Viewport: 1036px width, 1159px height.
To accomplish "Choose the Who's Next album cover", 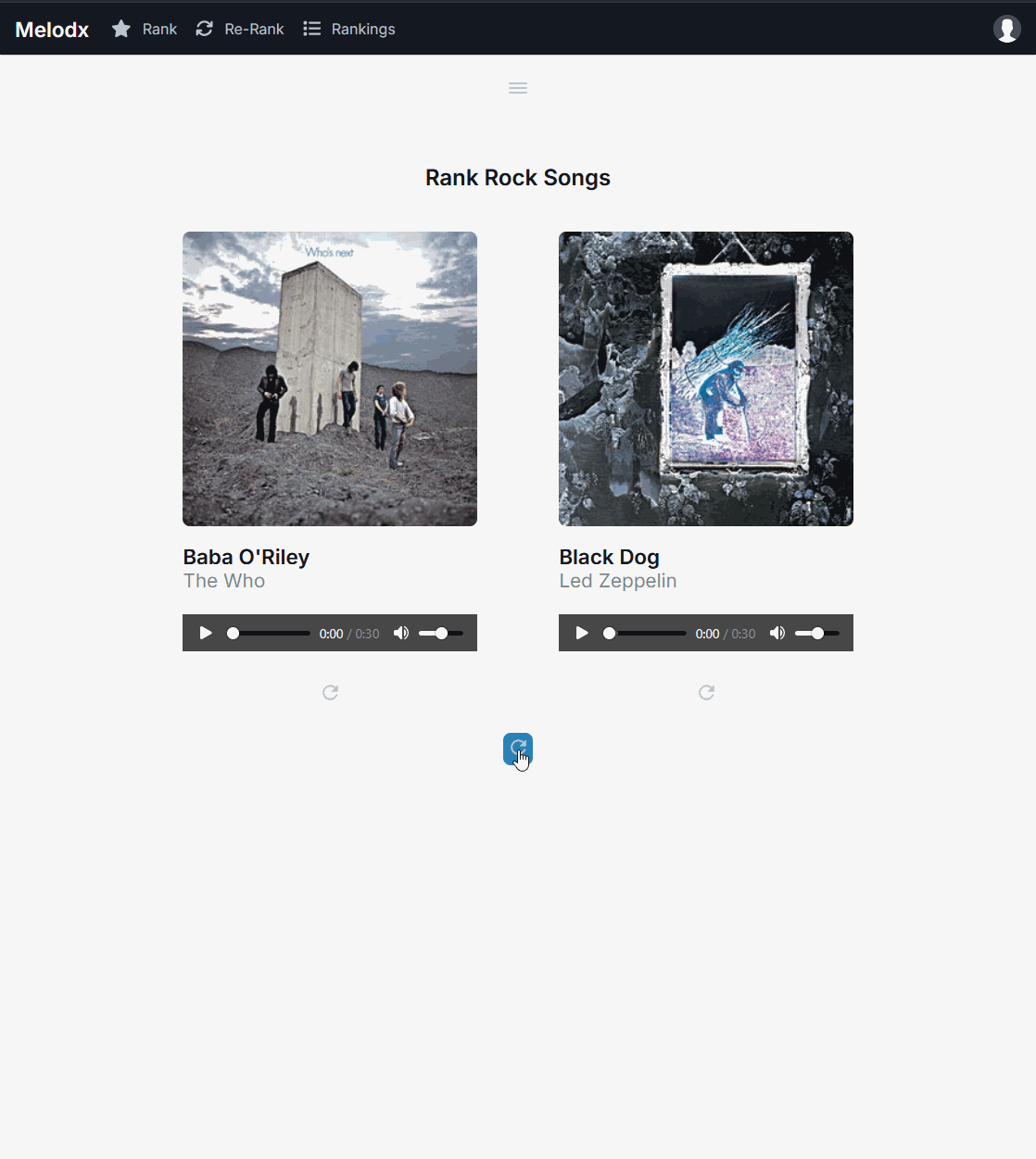I will click(x=330, y=379).
